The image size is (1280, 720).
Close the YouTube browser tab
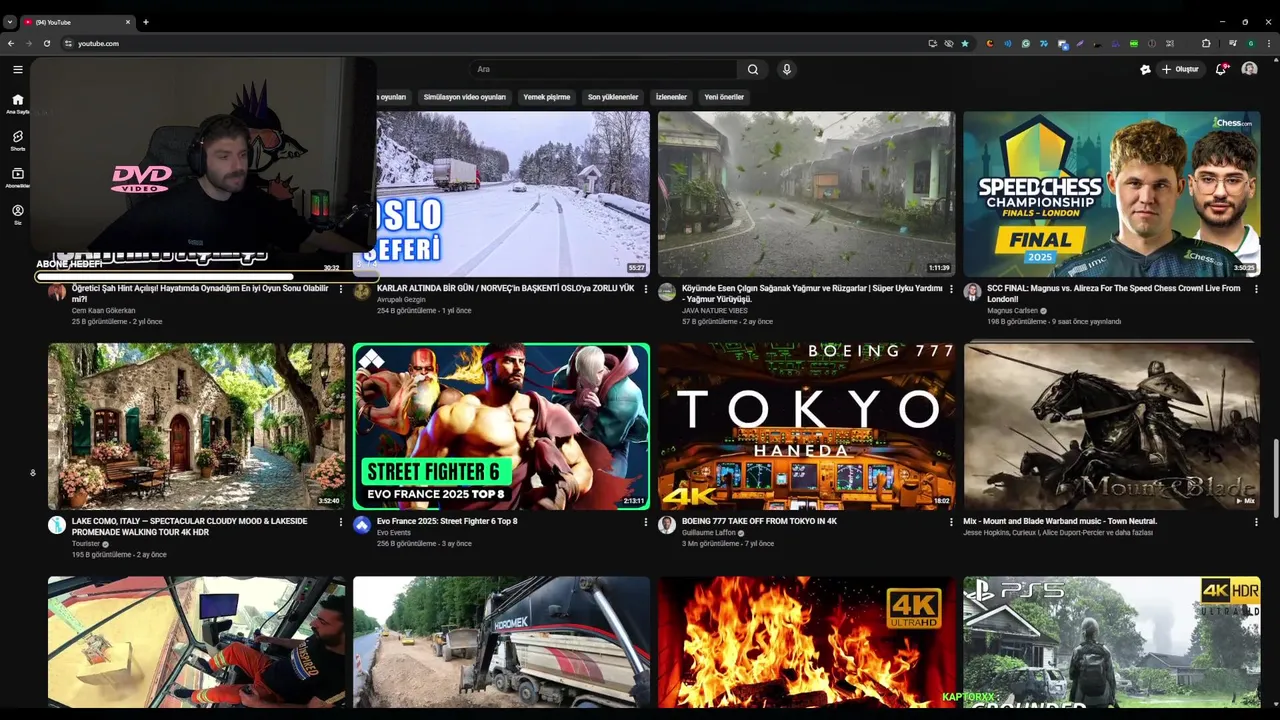(128, 22)
